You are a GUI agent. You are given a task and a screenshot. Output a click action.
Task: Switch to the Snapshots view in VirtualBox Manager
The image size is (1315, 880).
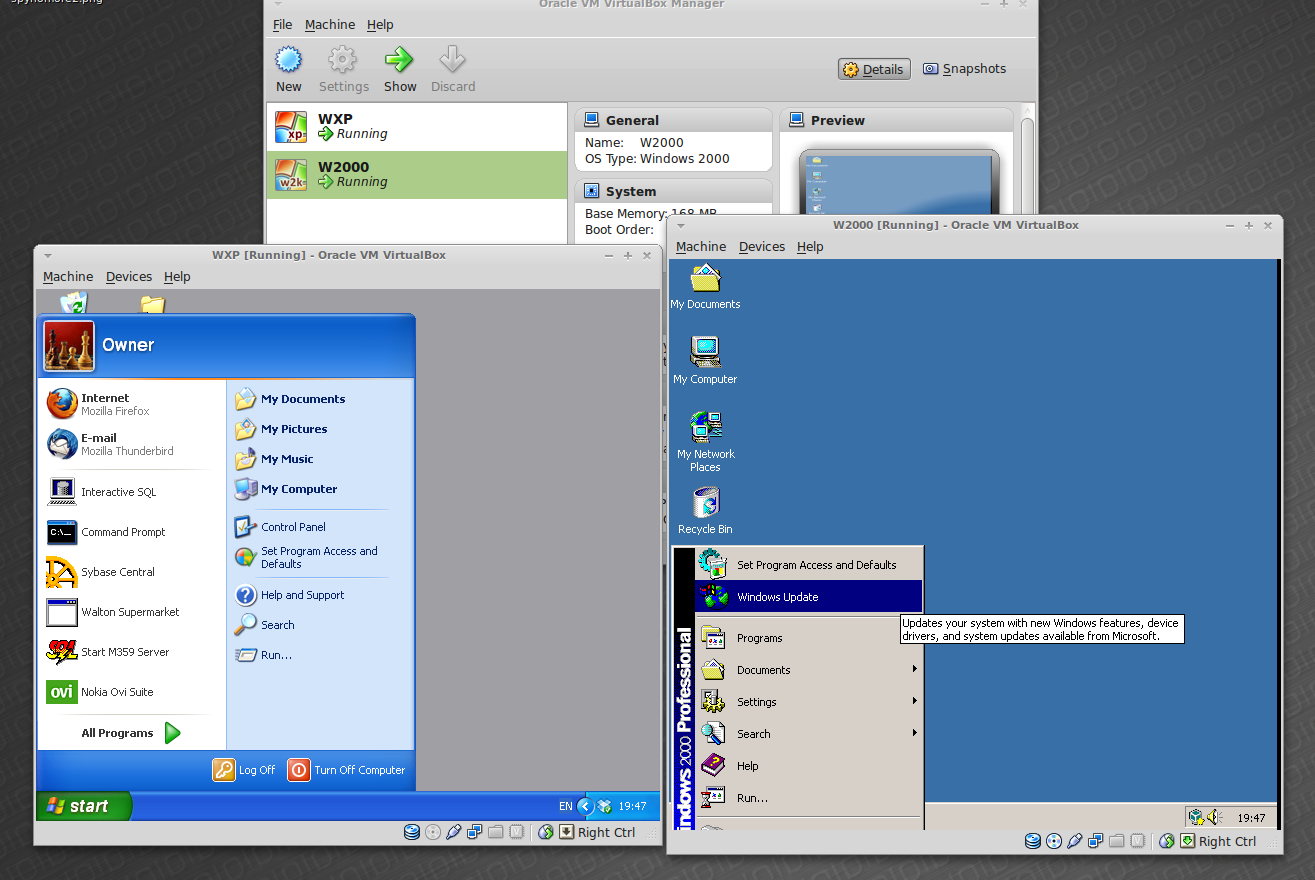(x=964, y=69)
